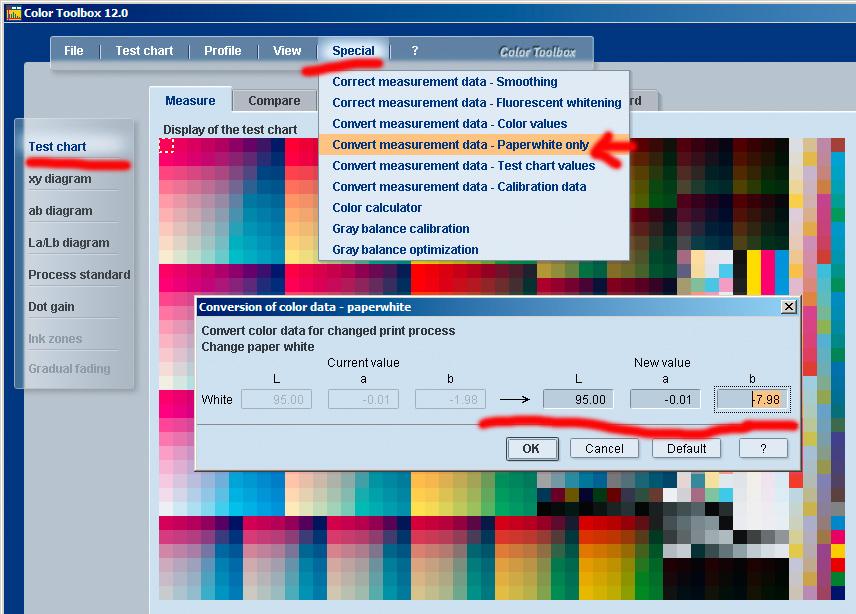Close the paperwhite conversion dialog
This screenshot has width=856, height=614.
coord(788,307)
